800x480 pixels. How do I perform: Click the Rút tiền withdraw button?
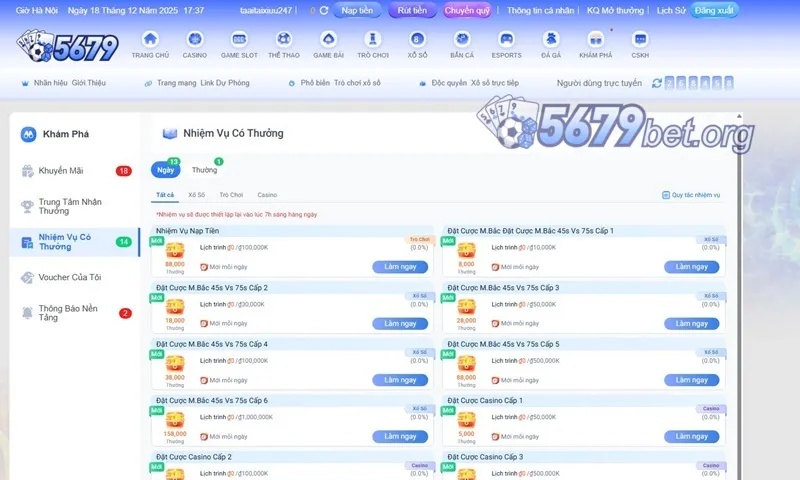point(412,10)
